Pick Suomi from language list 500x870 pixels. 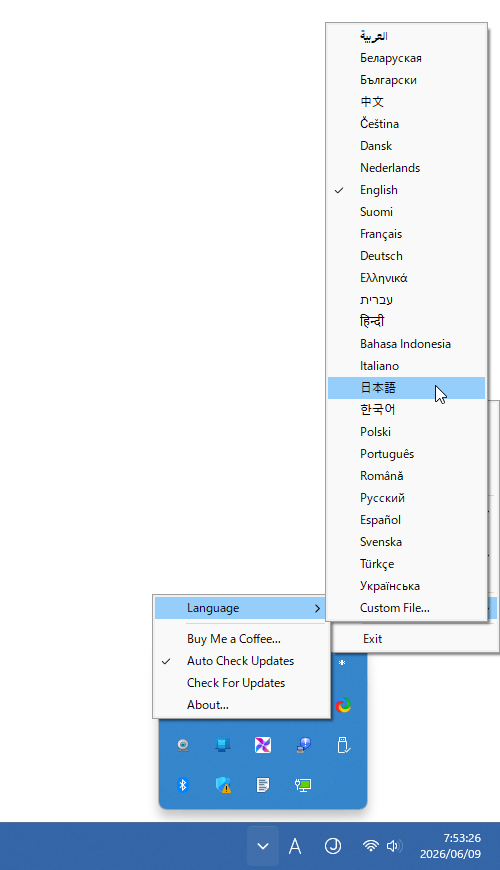(406, 212)
